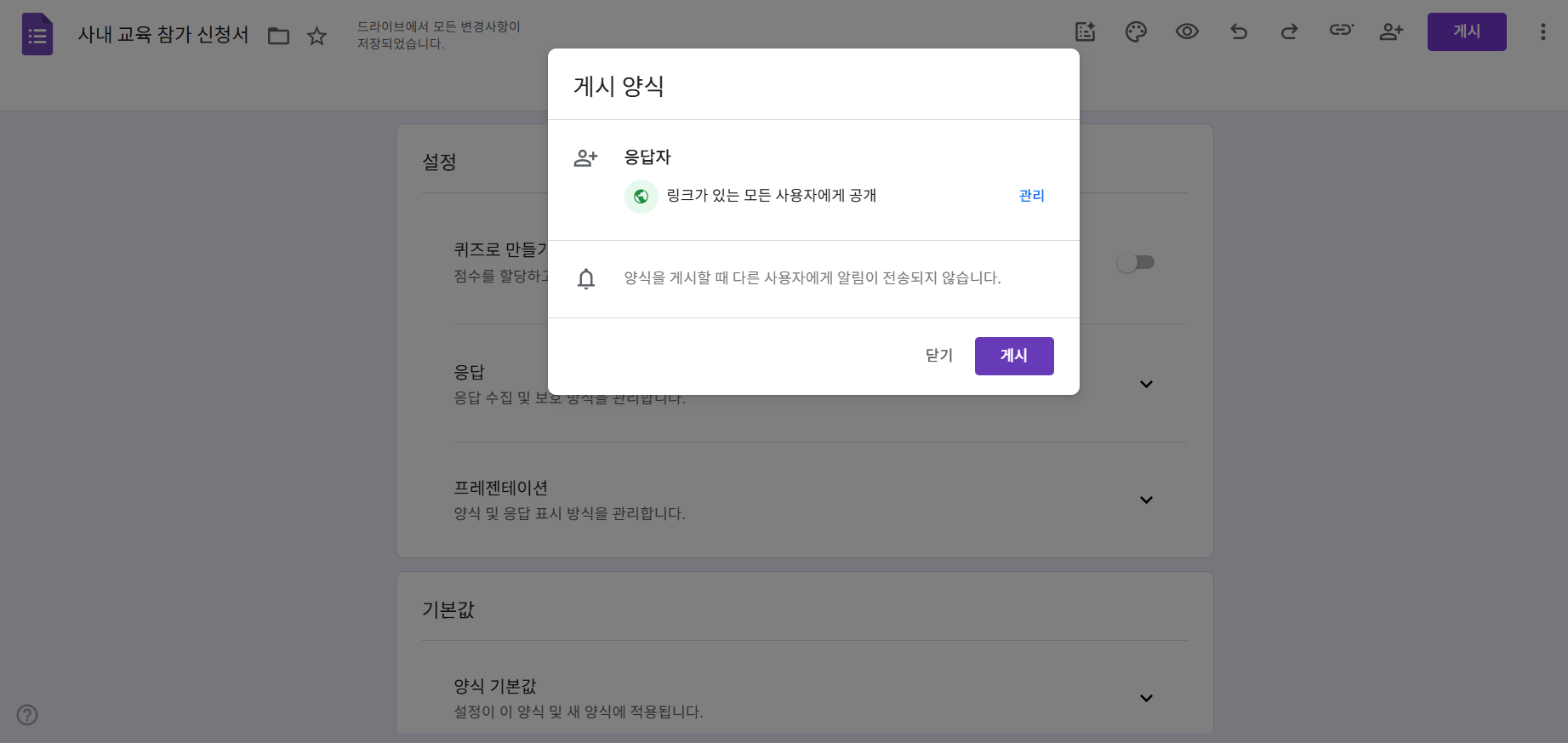Viewport: 1568px width, 743px height.
Task: Expand the 프레젠테이션 settings section
Action: (1146, 500)
